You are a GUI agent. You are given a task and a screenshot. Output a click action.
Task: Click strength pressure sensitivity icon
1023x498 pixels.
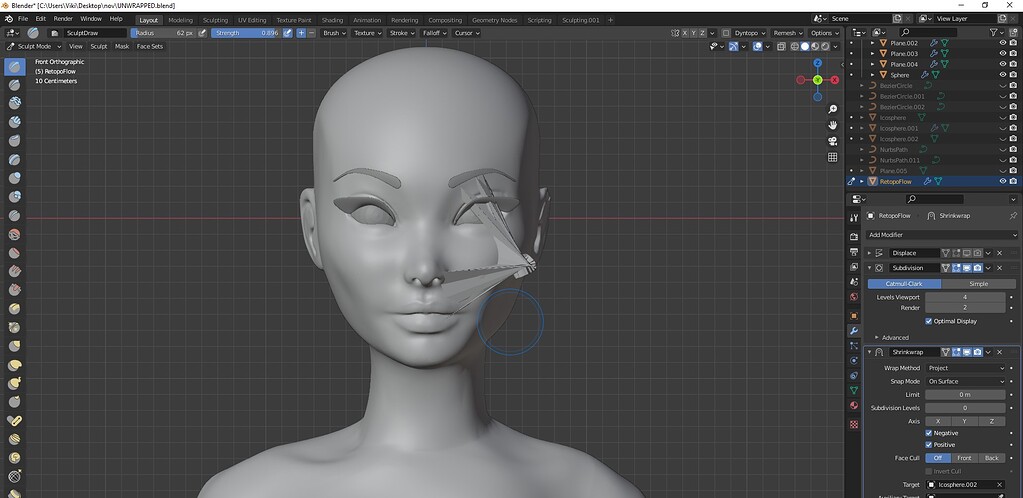tap(288, 33)
